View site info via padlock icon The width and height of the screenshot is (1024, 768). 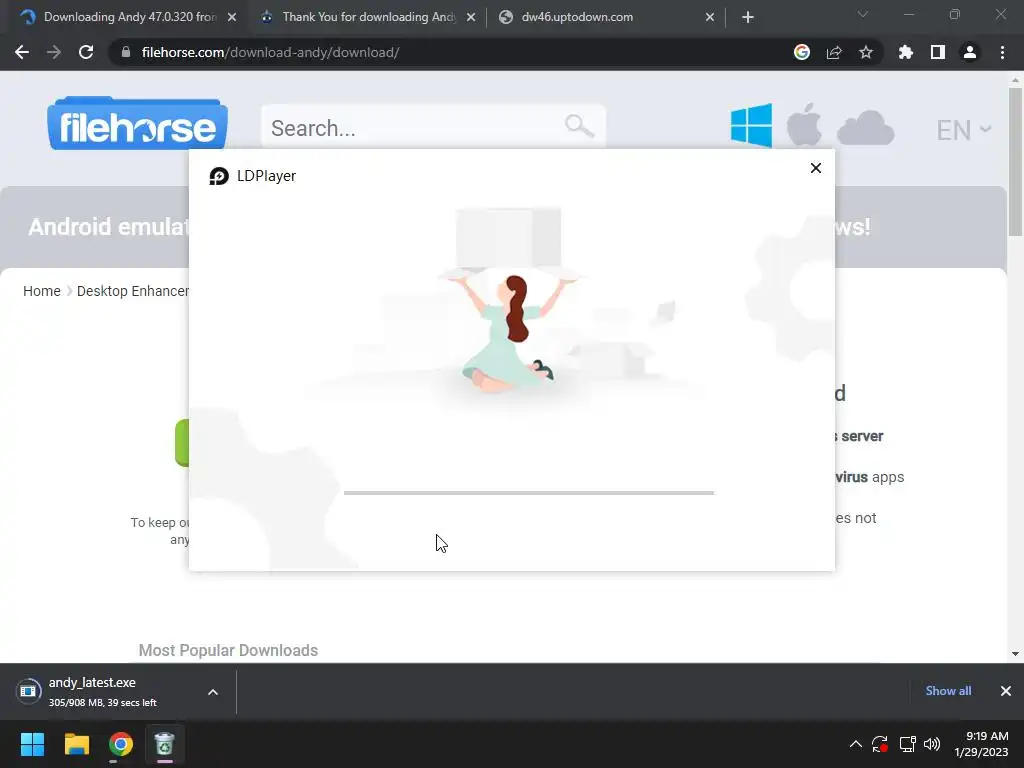pos(126,52)
